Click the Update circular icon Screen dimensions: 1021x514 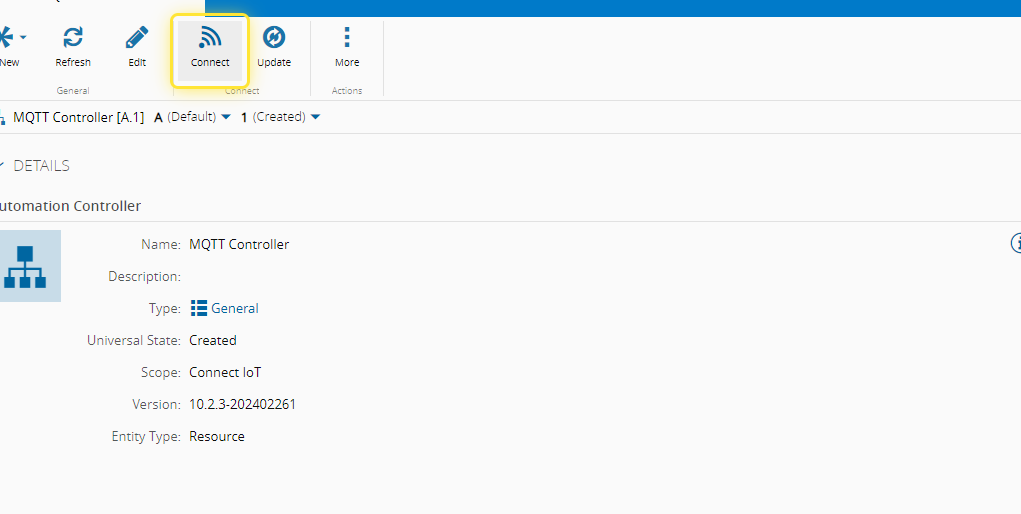[274, 37]
